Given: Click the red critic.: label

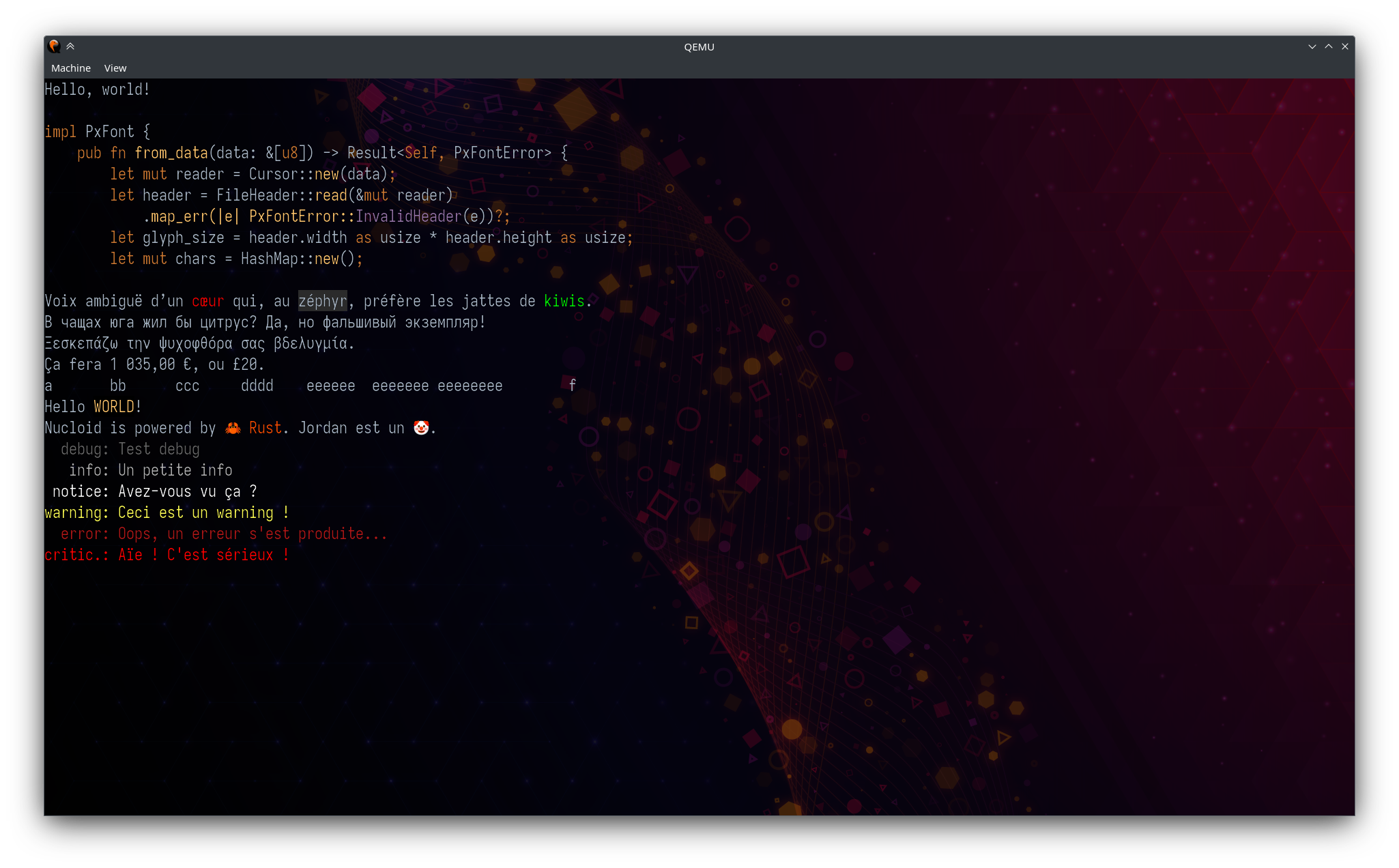Looking at the screenshot, I should (x=76, y=555).
